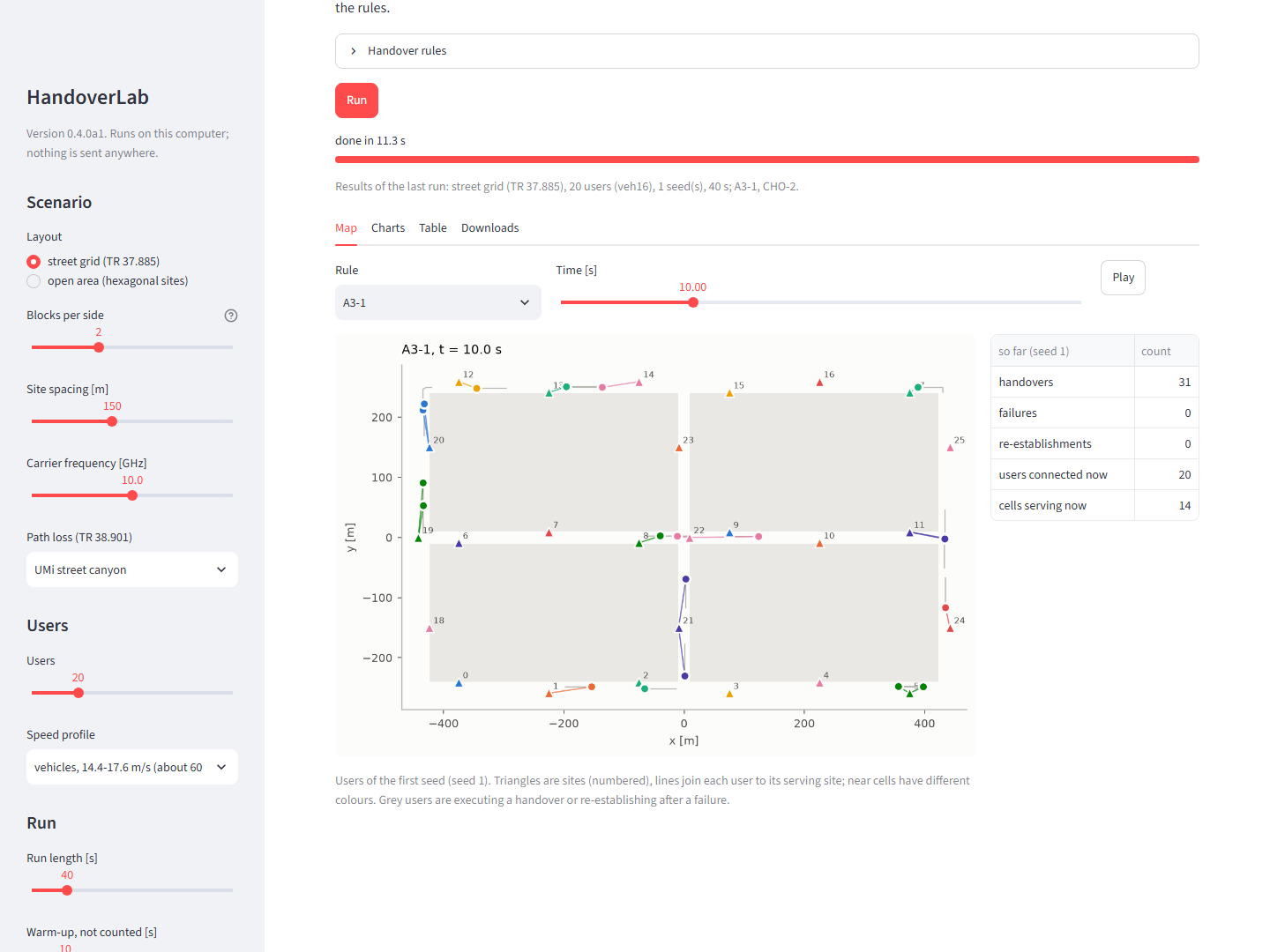Click the Blocks per side slider handle

click(x=99, y=347)
